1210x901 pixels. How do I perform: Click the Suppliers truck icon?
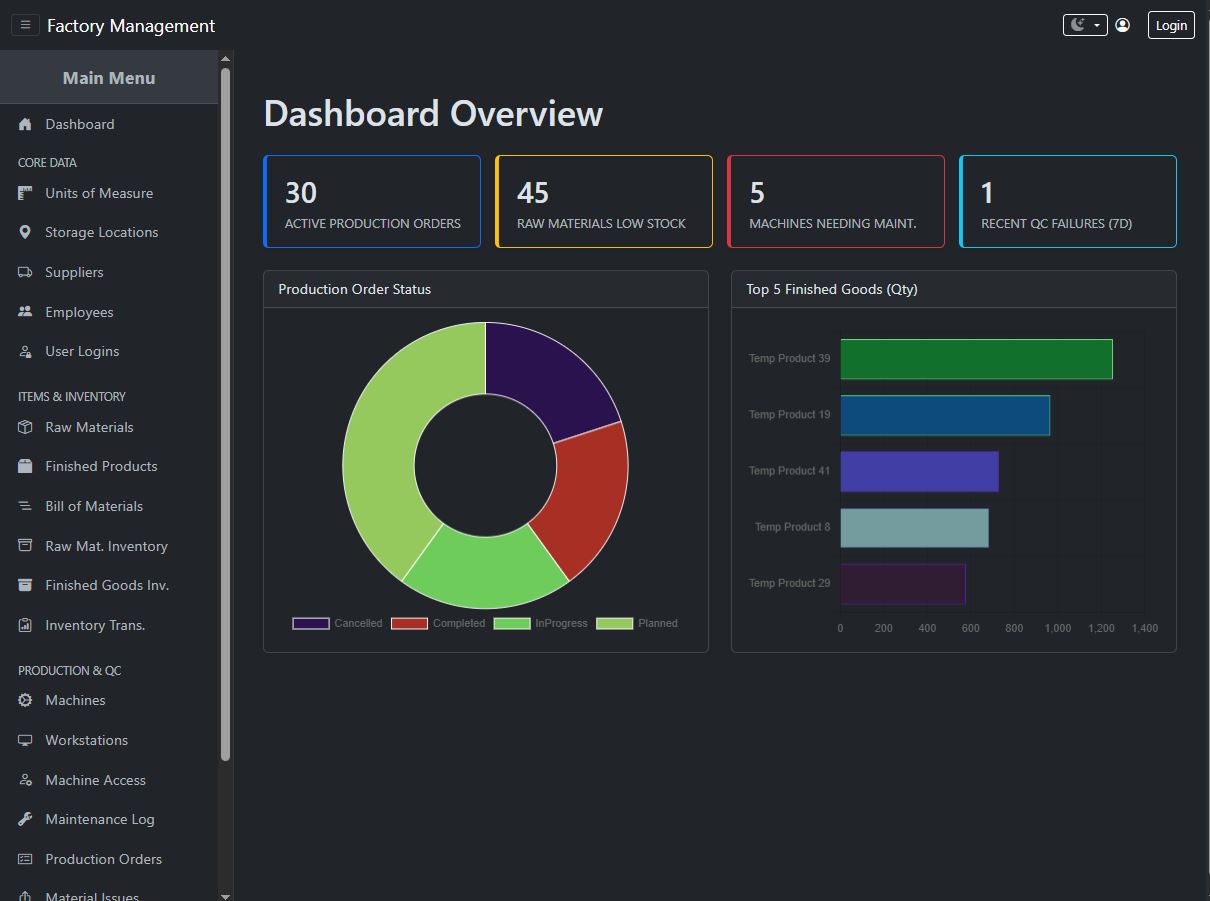click(25, 272)
